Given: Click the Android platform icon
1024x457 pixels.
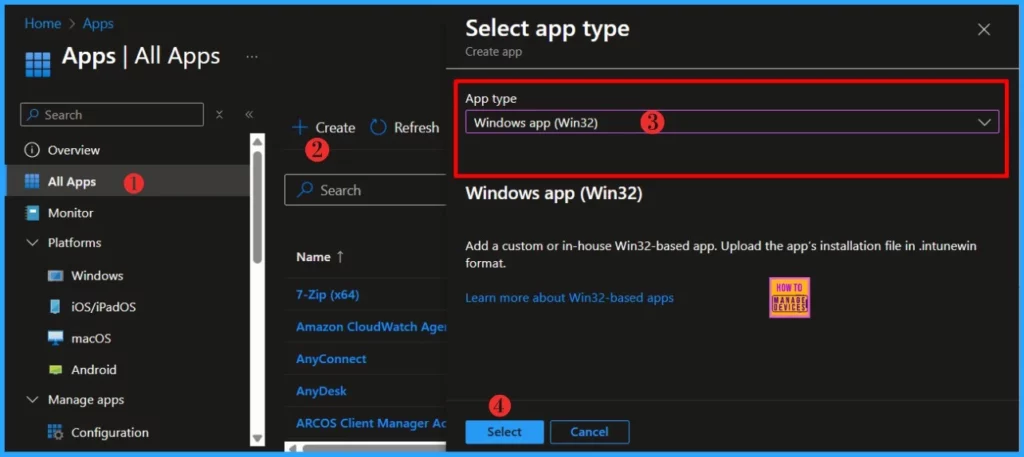Looking at the screenshot, I should pos(56,370).
